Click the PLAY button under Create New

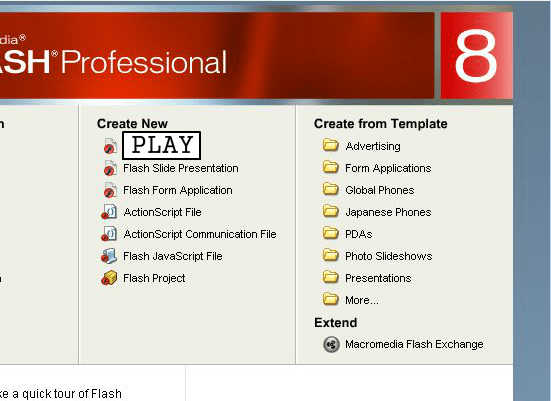click(162, 145)
